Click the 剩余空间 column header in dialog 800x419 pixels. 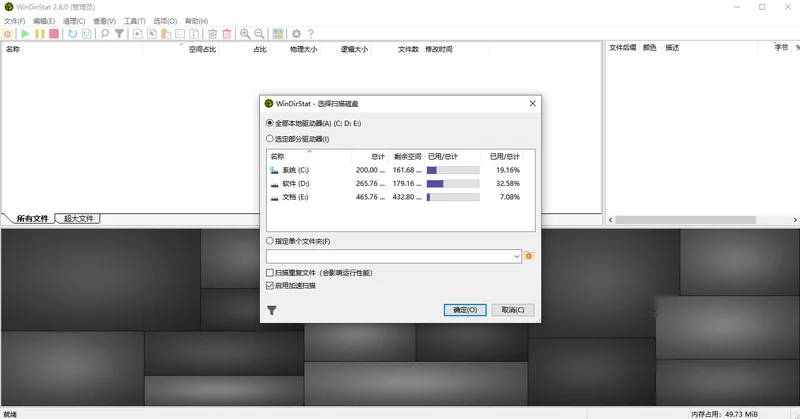(408, 157)
